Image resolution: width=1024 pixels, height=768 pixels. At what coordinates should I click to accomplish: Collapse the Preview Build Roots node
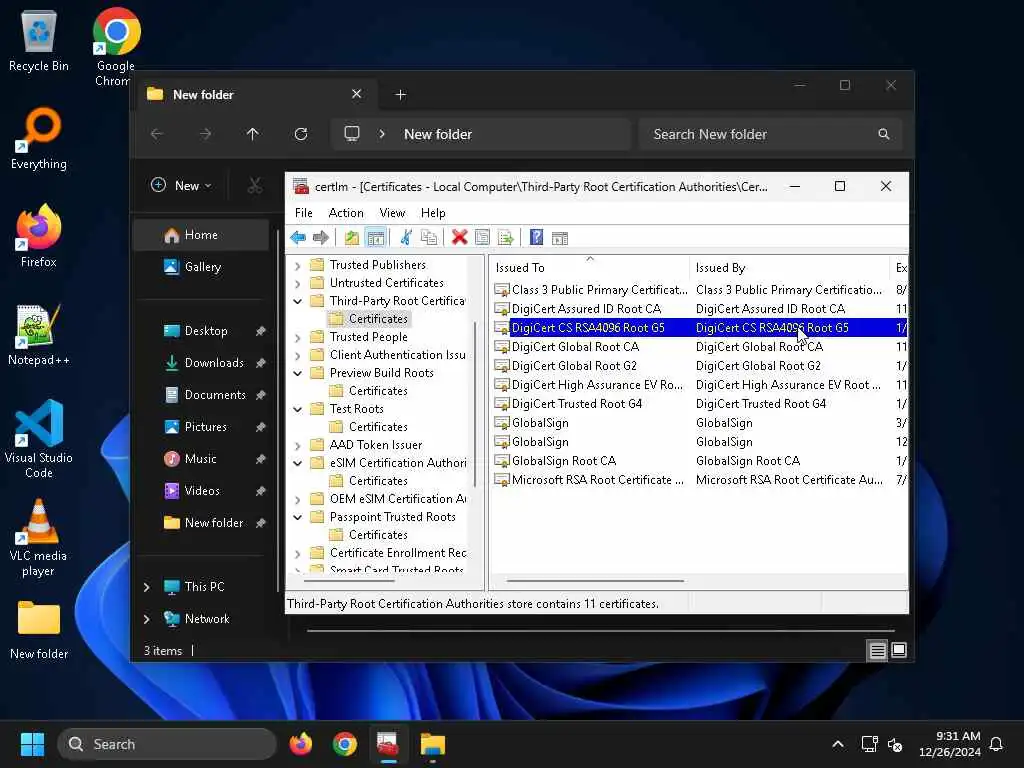point(298,373)
